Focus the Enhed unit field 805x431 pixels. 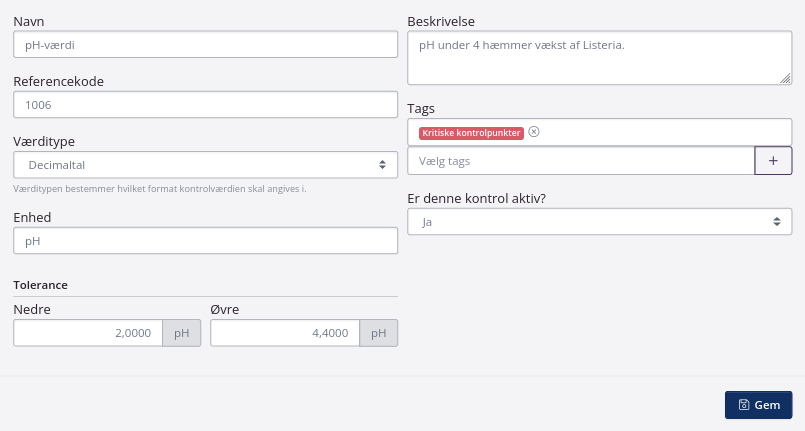coord(206,241)
